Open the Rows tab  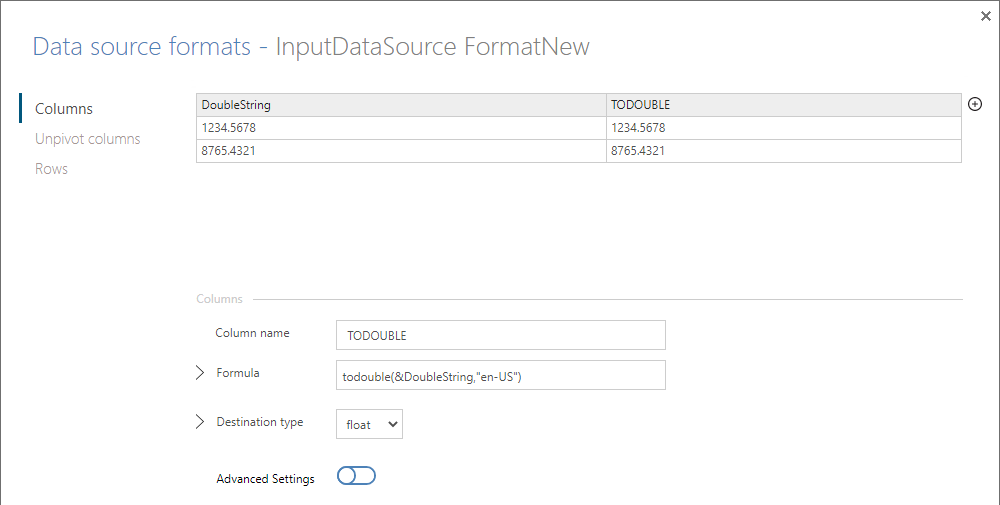coord(51,168)
